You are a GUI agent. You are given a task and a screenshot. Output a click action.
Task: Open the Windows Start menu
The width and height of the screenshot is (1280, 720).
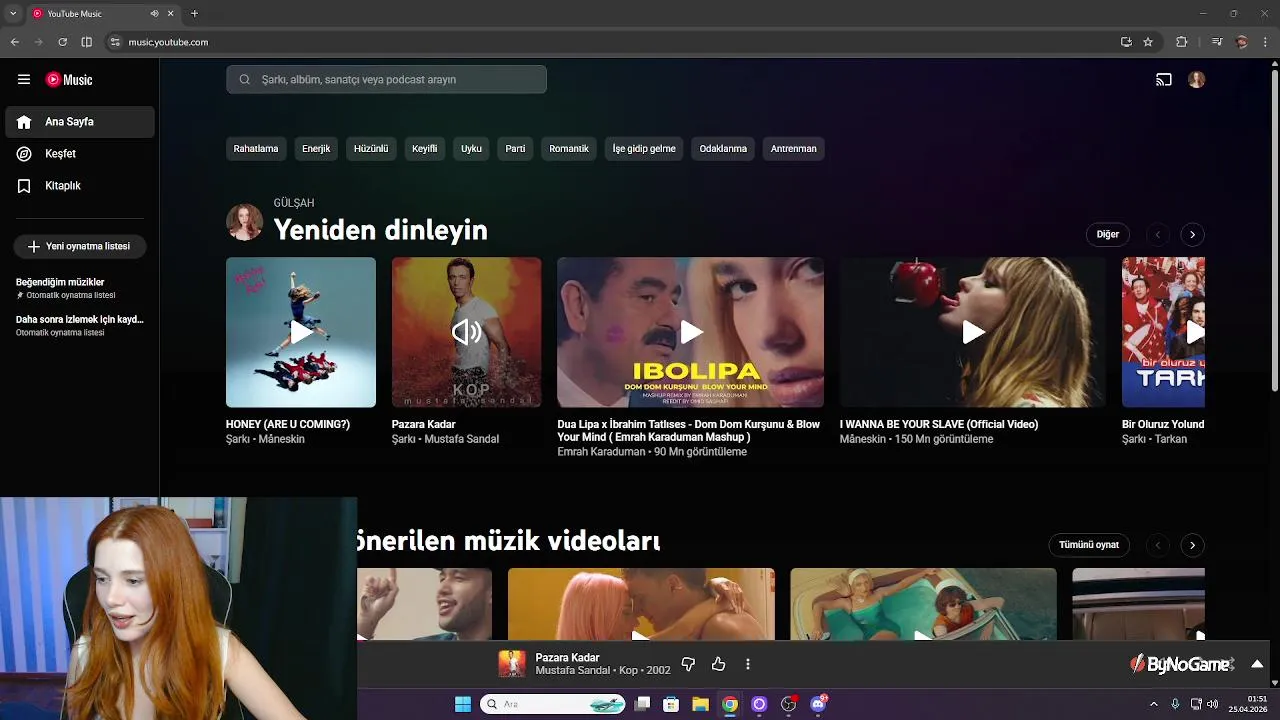pyautogui.click(x=463, y=704)
